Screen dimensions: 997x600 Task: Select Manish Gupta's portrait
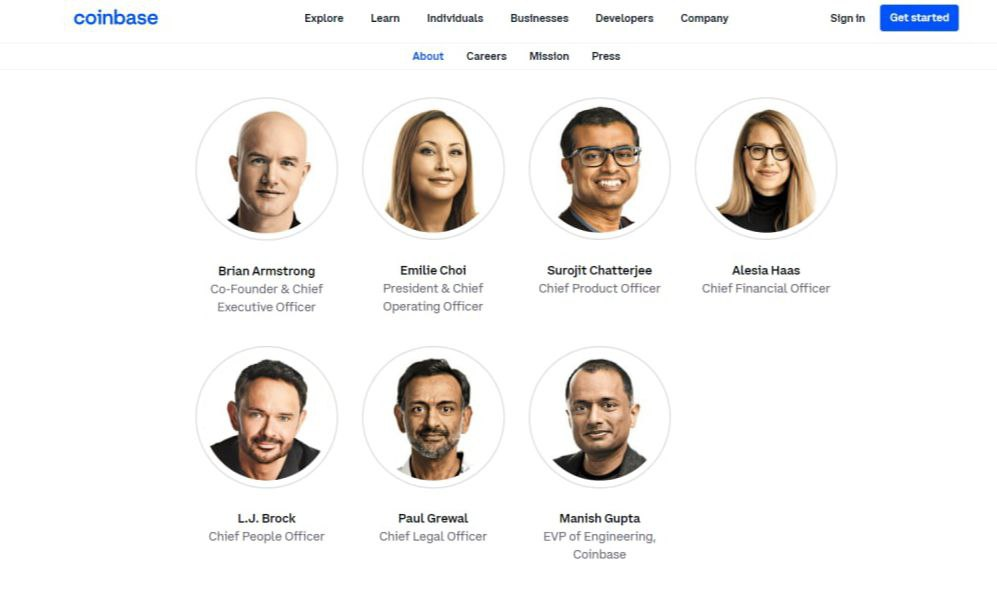[600, 417]
